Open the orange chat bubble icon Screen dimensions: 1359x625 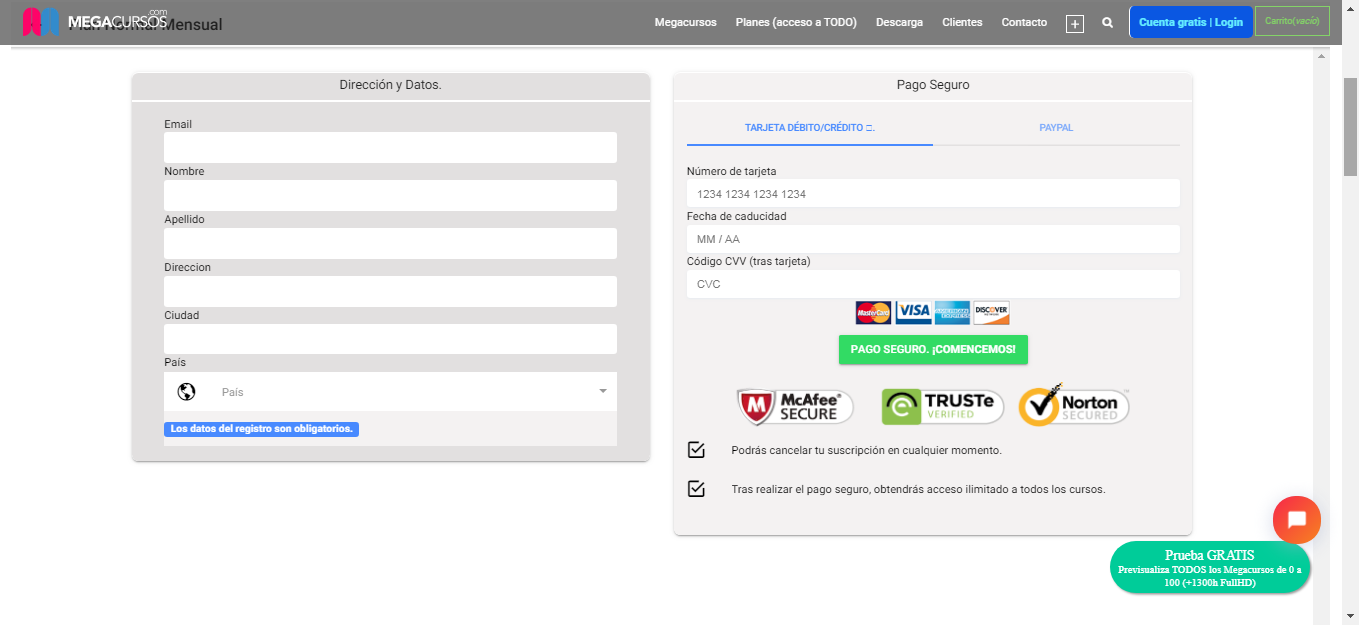(x=1297, y=520)
